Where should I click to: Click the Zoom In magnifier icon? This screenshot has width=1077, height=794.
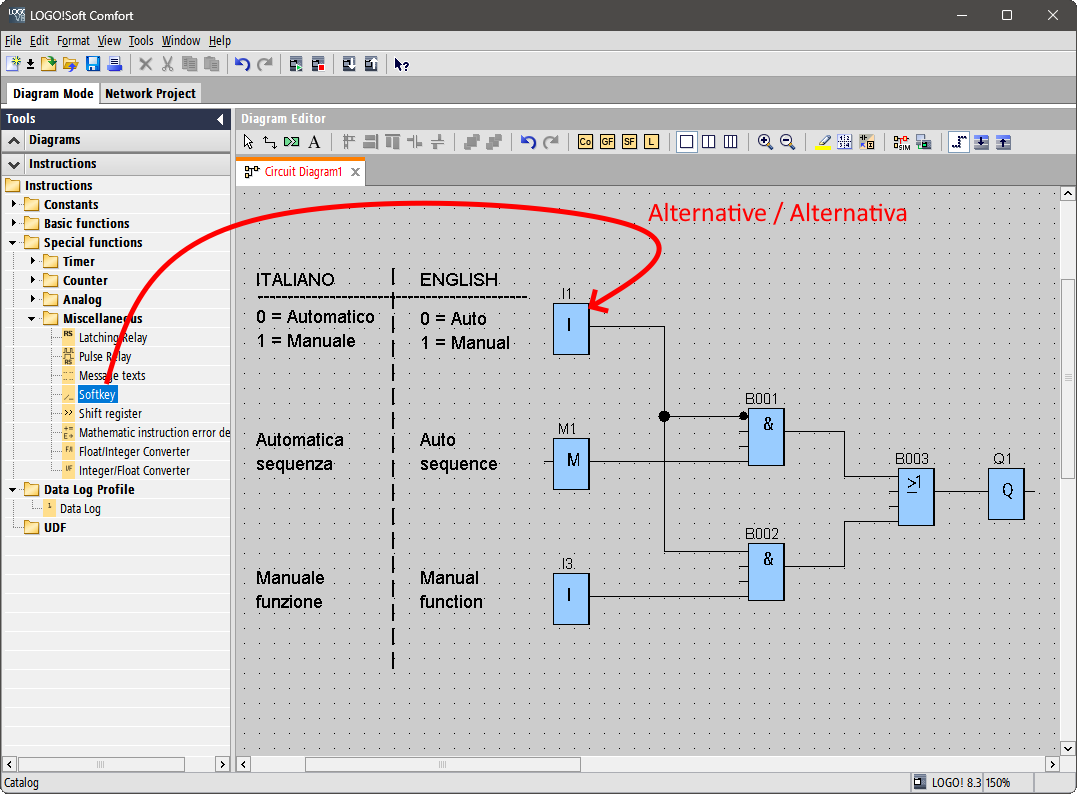pyautogui.click(x=765, y=142)
